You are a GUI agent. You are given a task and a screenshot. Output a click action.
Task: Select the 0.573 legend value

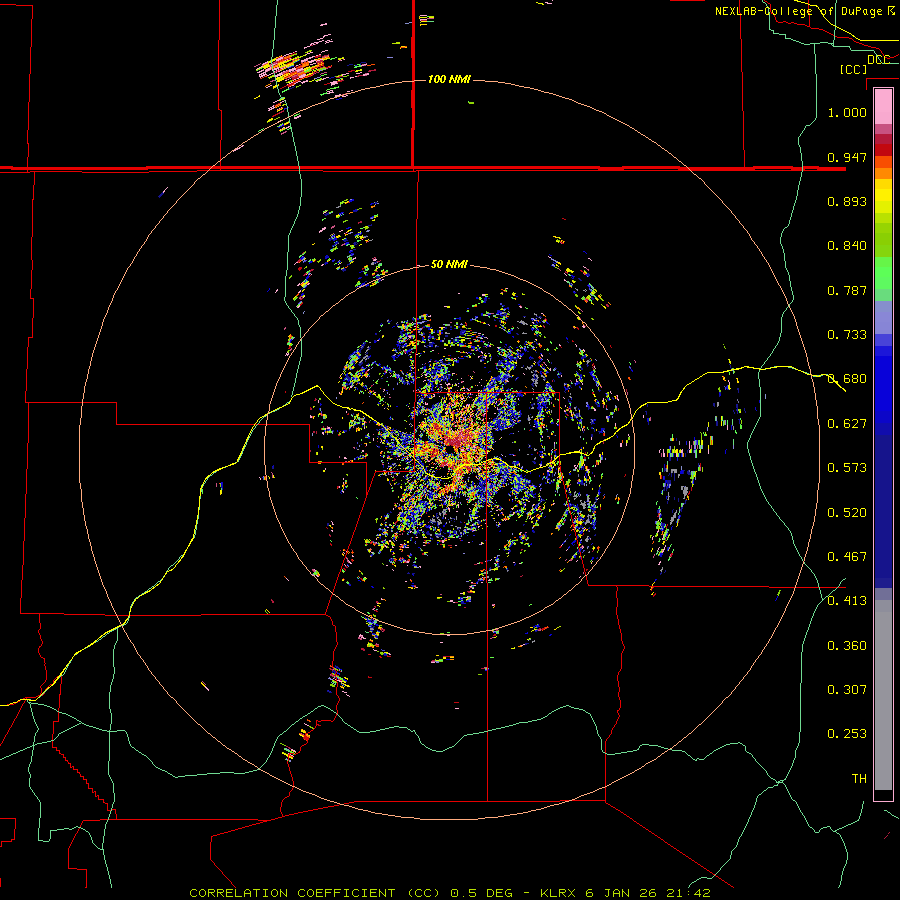847,468
